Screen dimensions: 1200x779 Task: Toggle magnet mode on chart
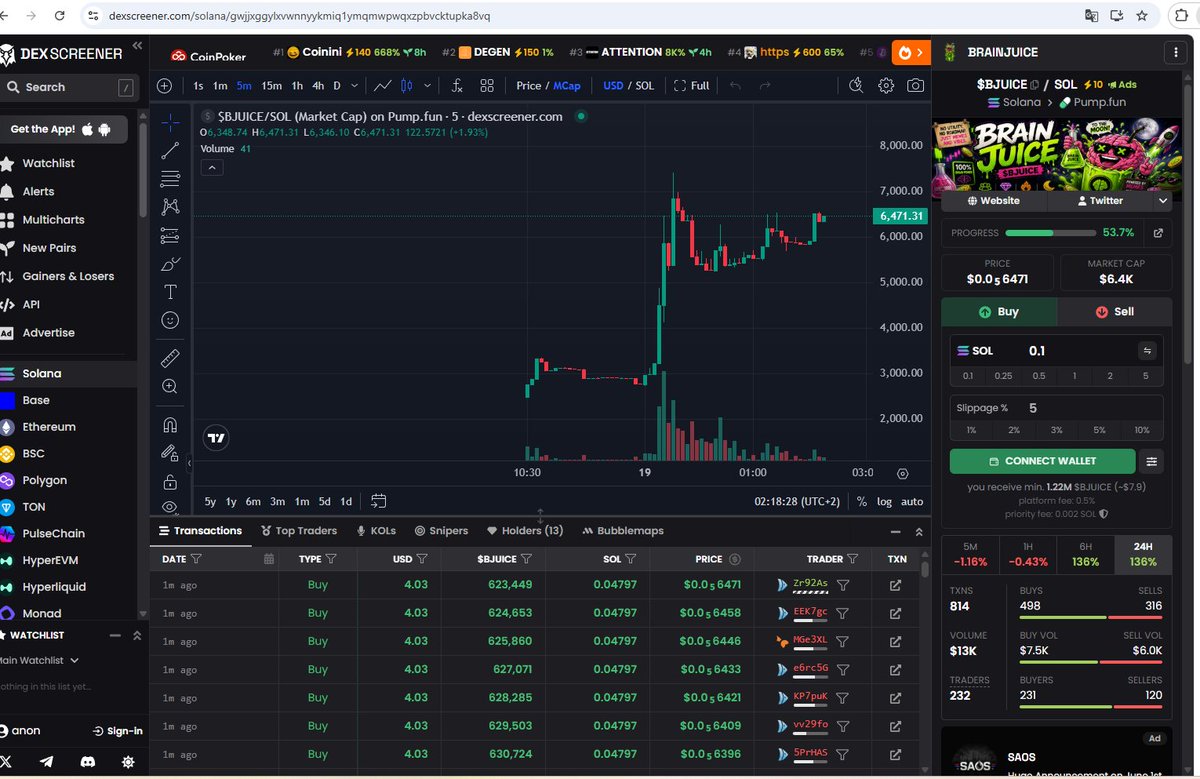point(170,425)
